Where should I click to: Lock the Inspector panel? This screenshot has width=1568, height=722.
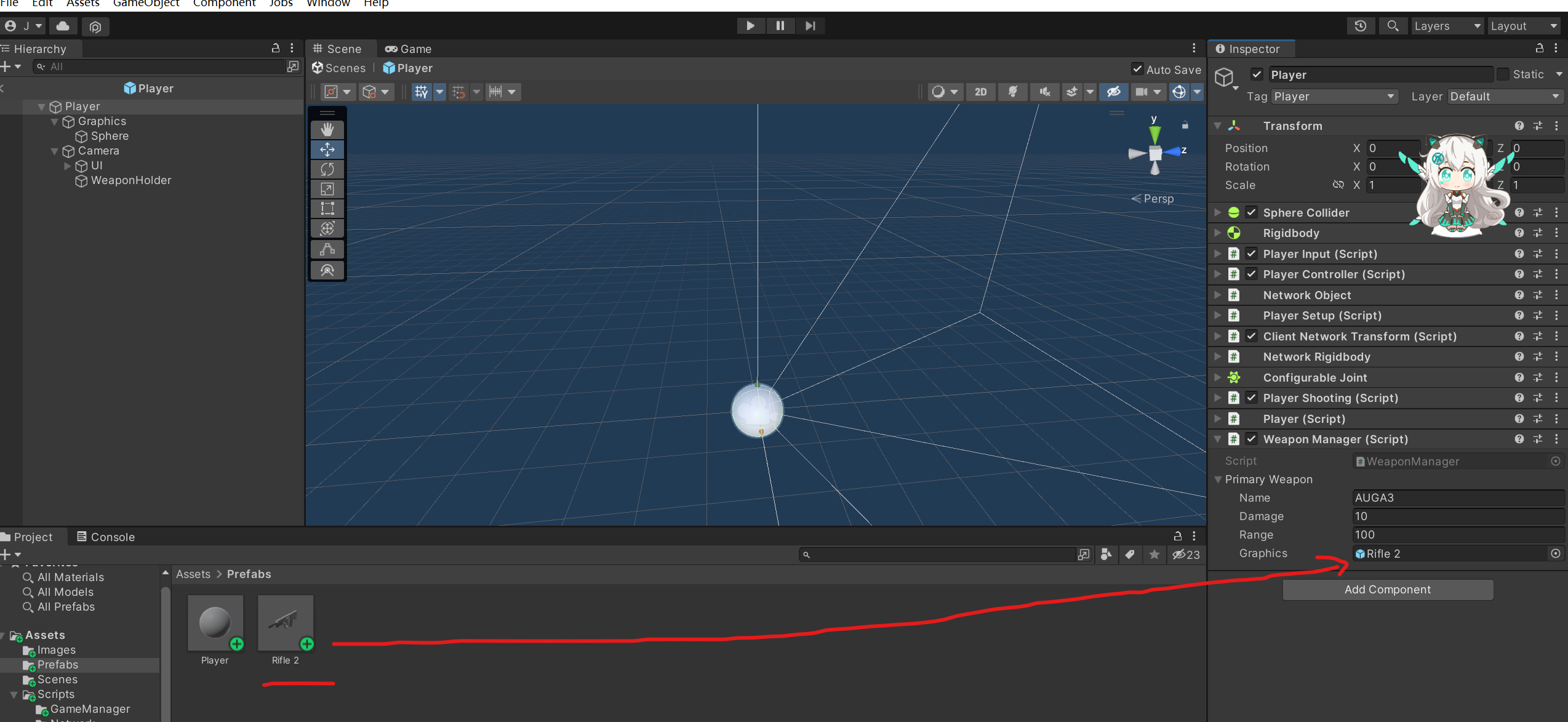(1539, 48)
